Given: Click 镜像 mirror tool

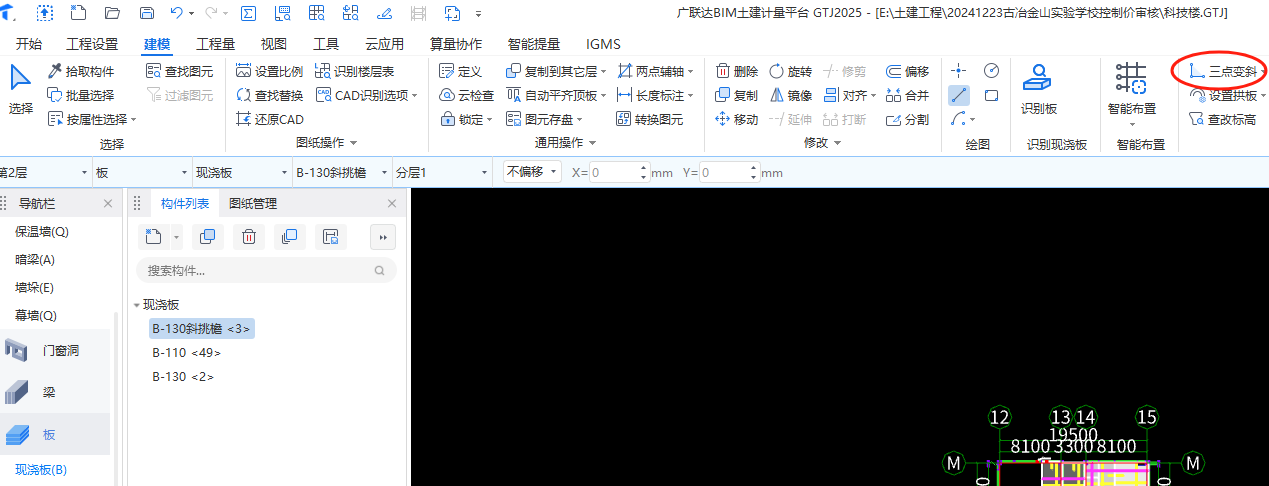Looking at the screenshot, I should [x=790, y=95].
